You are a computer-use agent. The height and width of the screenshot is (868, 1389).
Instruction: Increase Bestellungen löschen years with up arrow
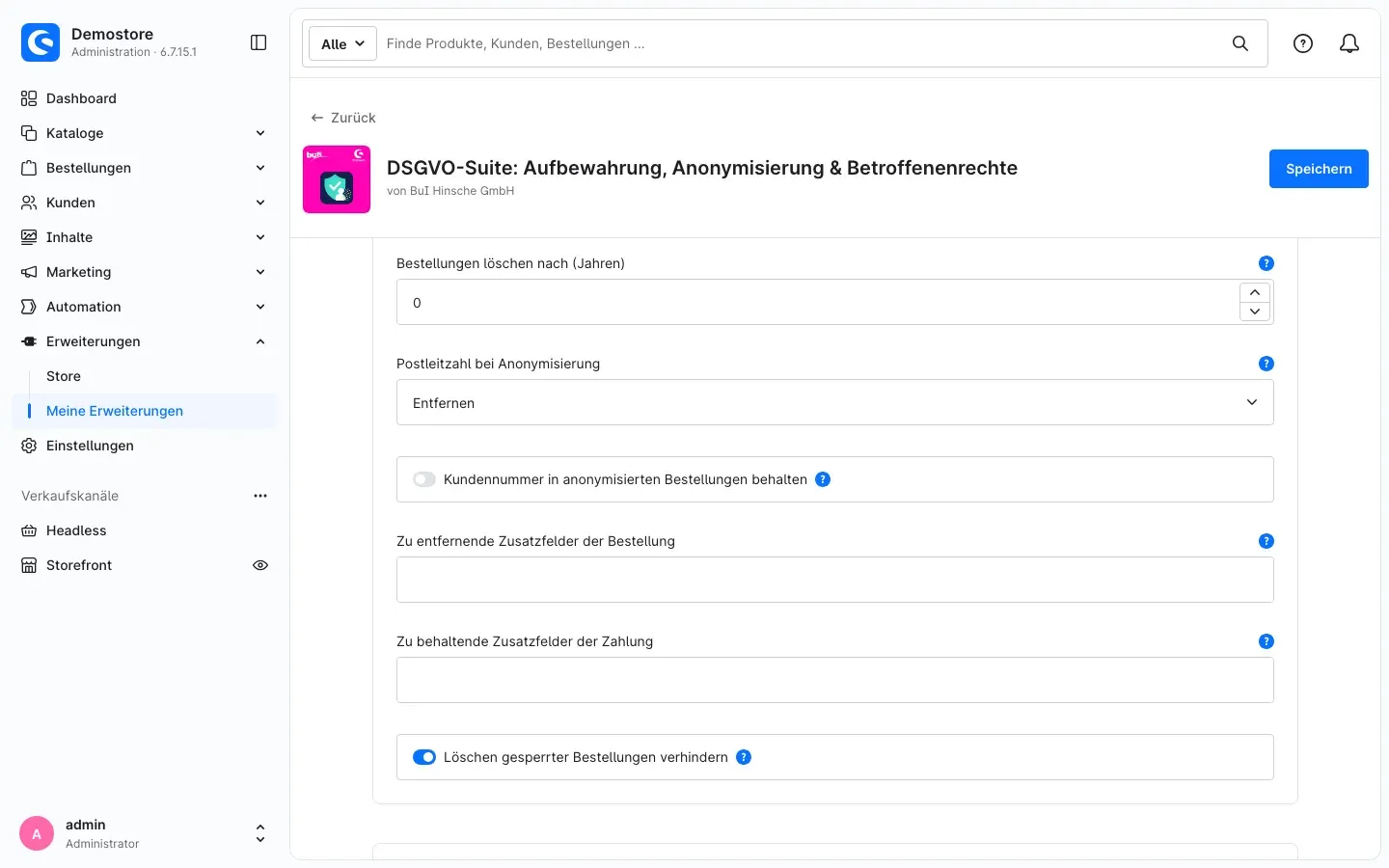1255,291
